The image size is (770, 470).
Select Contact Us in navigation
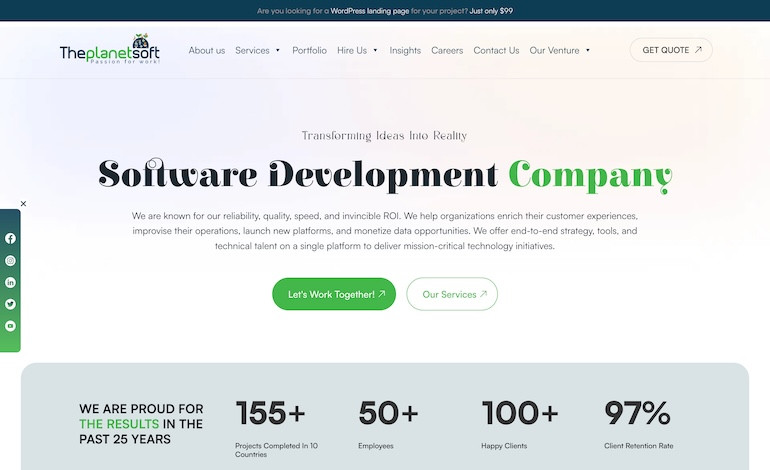(x=496, y=50)
